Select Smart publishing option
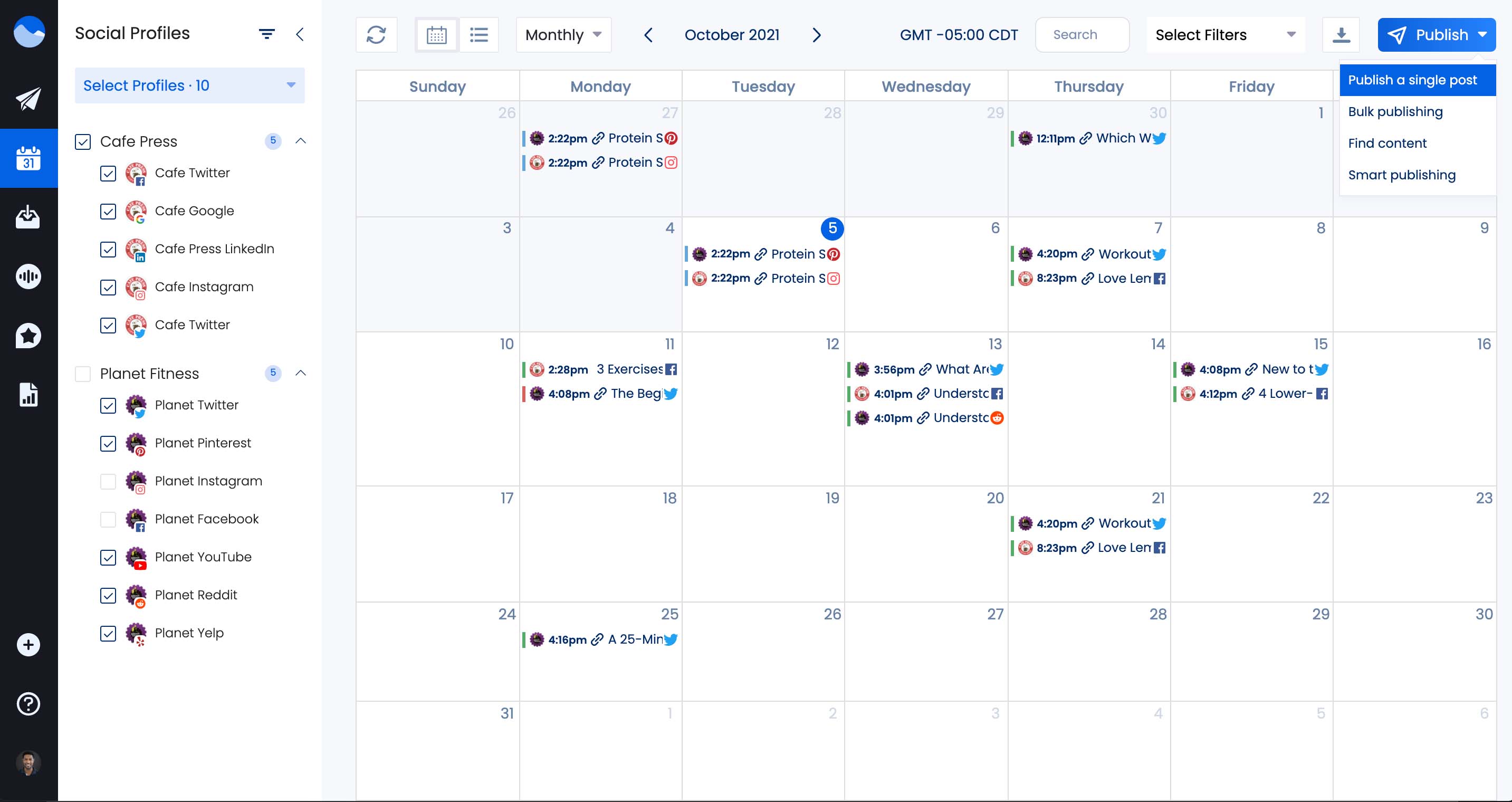Viewport: 1512px width, 802px height. tap(1402, 174)
